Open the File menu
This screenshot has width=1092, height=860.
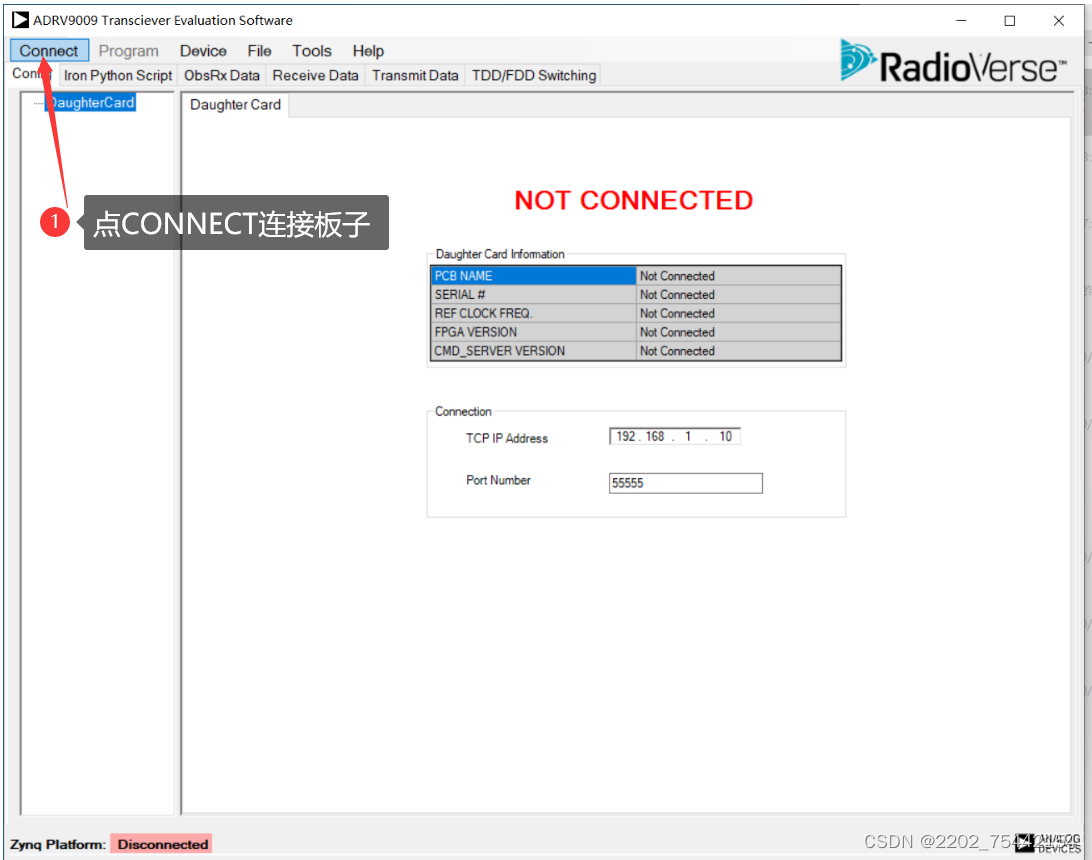(259, 51)
